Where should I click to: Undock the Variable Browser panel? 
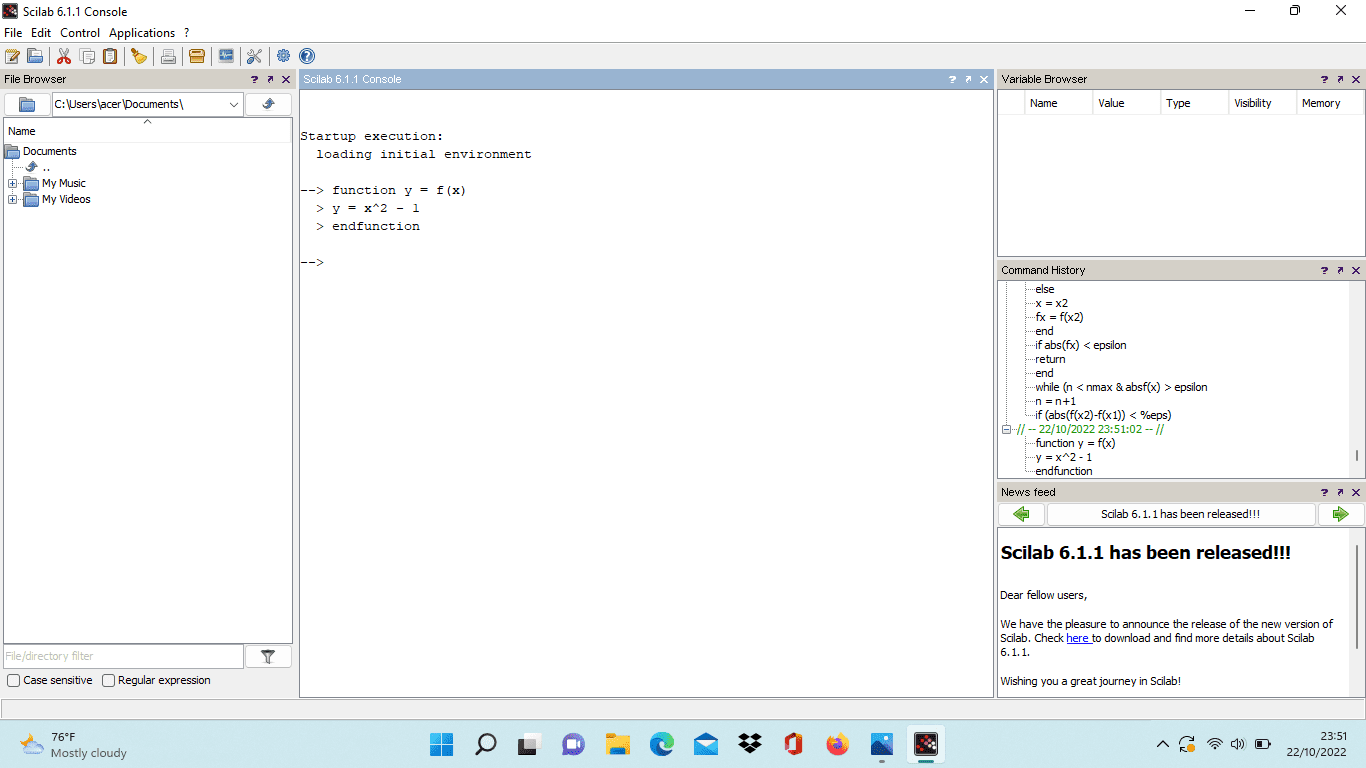(x=1340, y=79)
